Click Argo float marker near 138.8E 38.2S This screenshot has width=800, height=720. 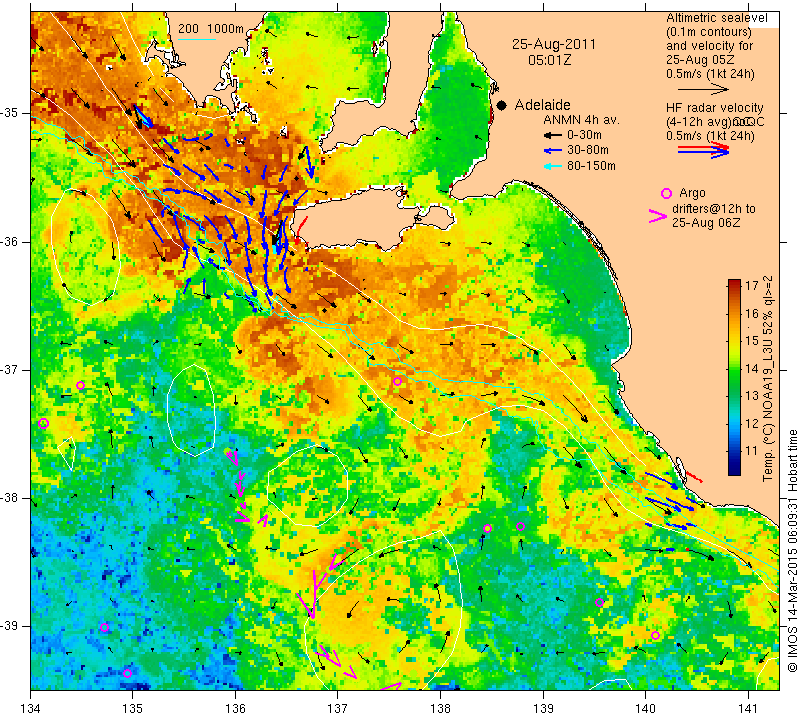[520, 527]
